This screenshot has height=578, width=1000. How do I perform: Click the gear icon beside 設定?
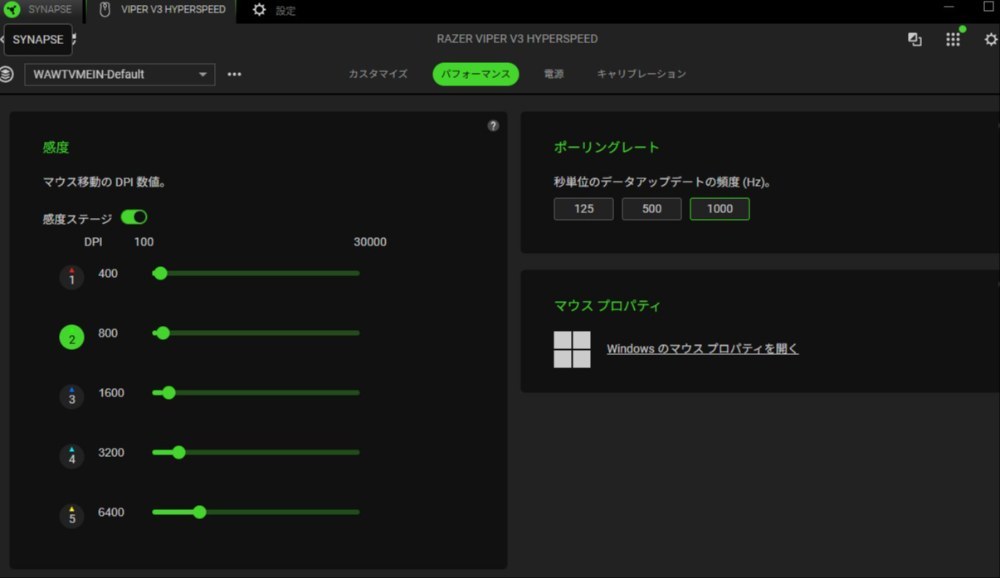pos(259,10)
